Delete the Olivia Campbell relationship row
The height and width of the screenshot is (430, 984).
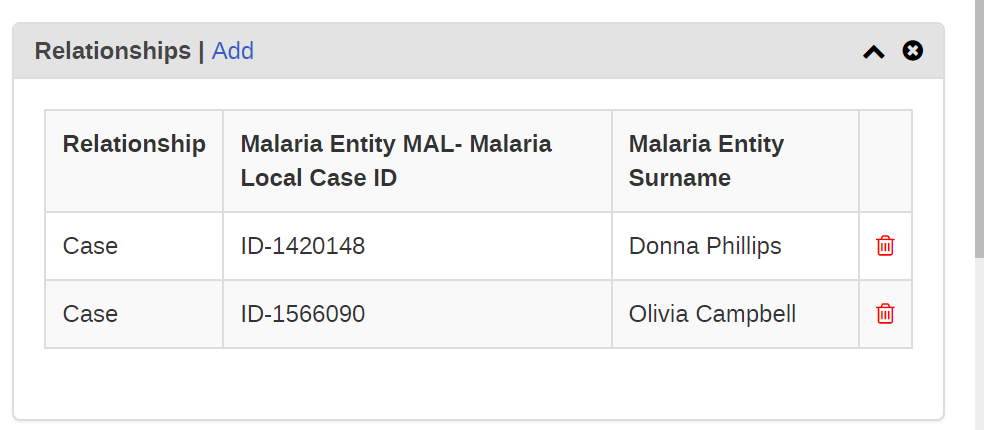[885, 313]
